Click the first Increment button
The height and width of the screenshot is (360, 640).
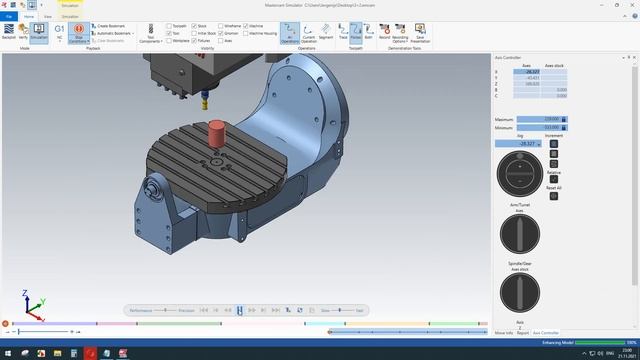click(x=553, y=144)
